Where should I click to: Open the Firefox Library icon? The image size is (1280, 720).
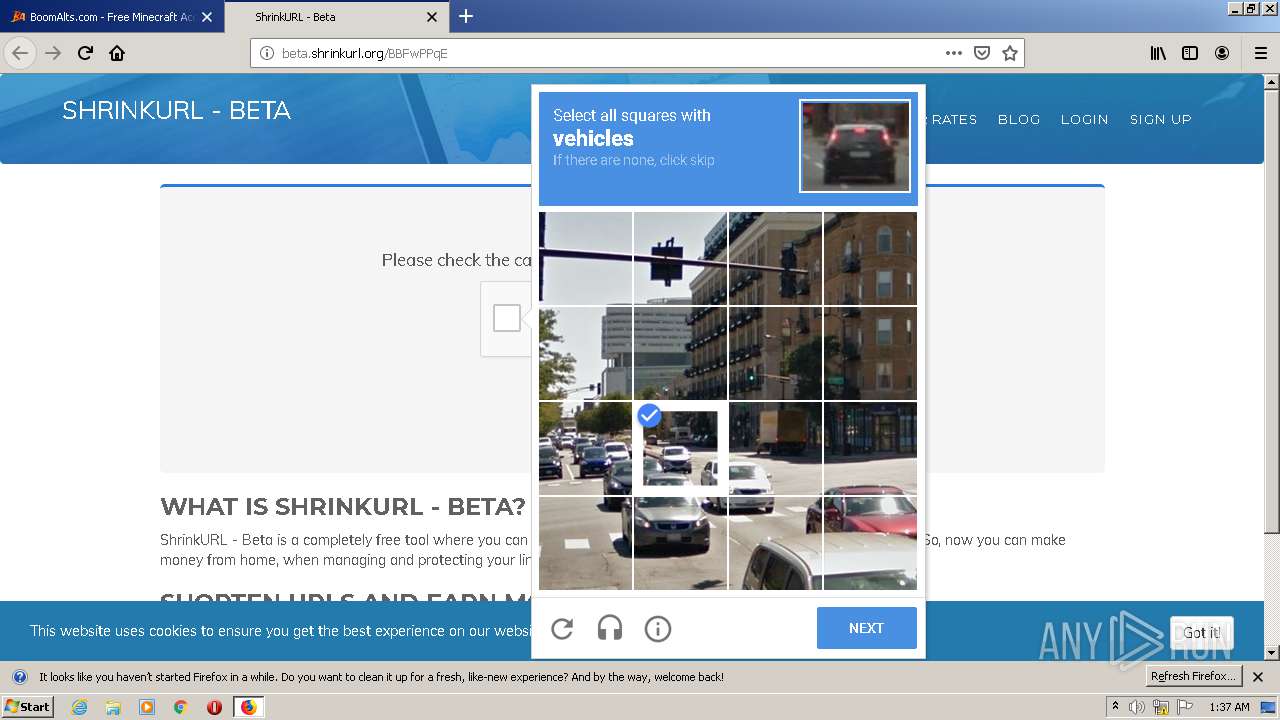click(1158, 53)
